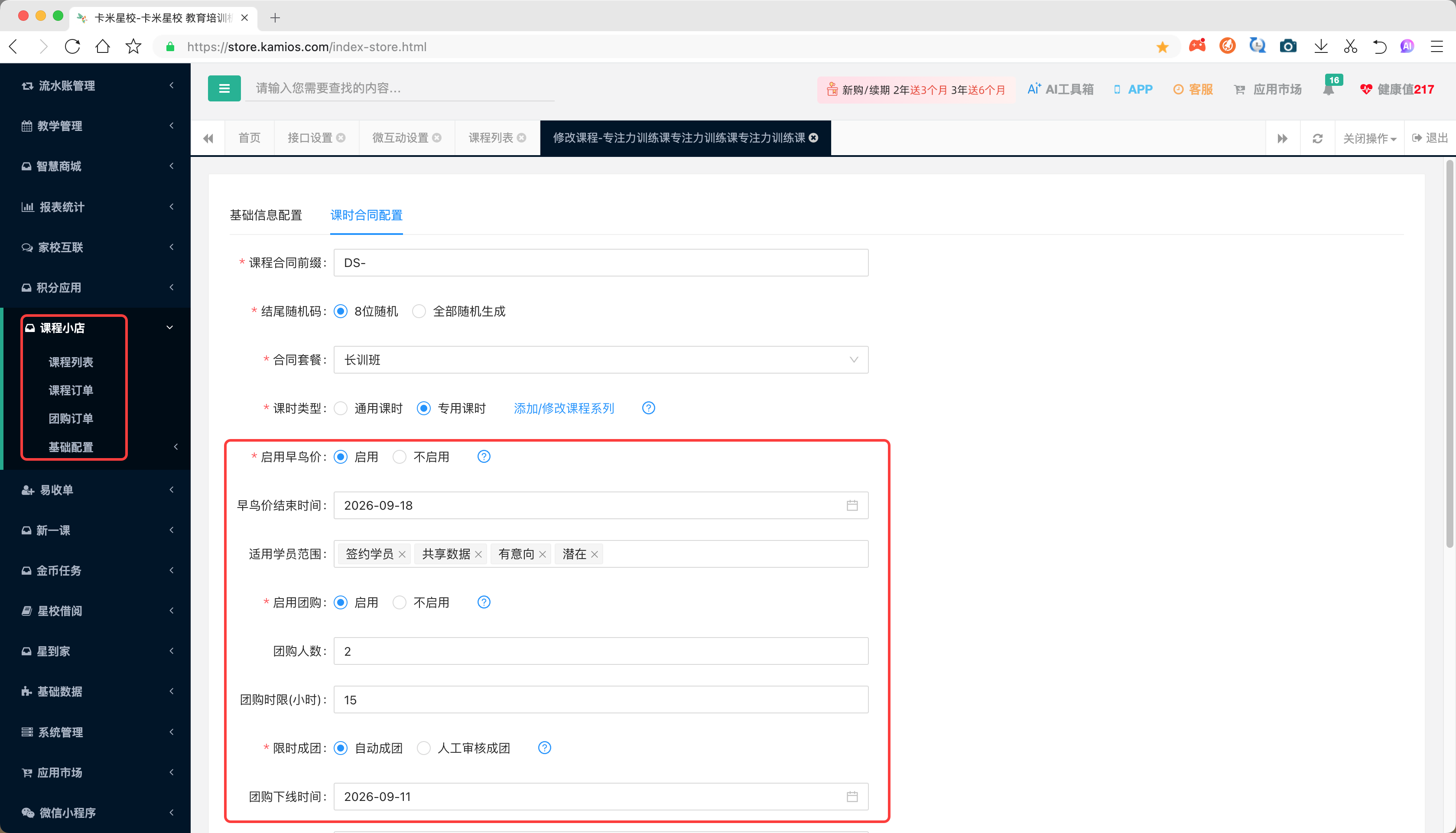This screenshot has height=833, width=1456.
Task: Select 全部随机生成 radio option
Action: click(x=419, y=311)
